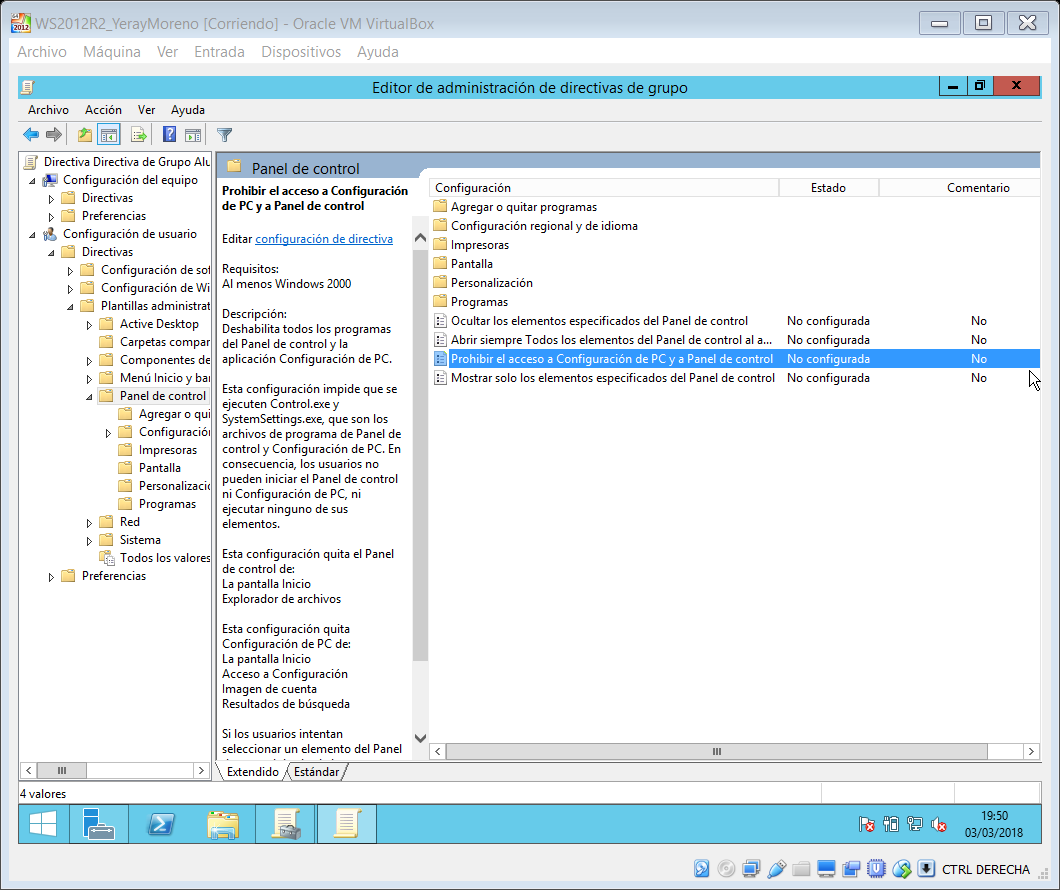Image resolution: width=1060 pixels, height=890 pixels.
Task: Click the Up one level folder icon
Action: coord(85,134)
